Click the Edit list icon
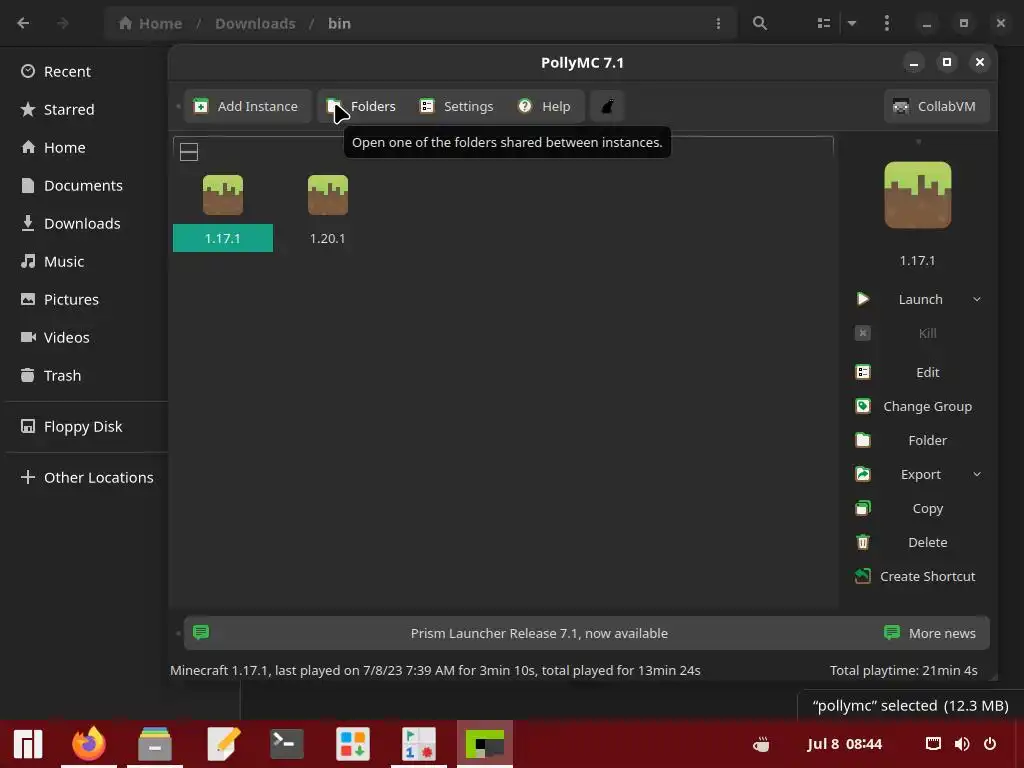This screenshot has width=1024, height=768. 863,372
